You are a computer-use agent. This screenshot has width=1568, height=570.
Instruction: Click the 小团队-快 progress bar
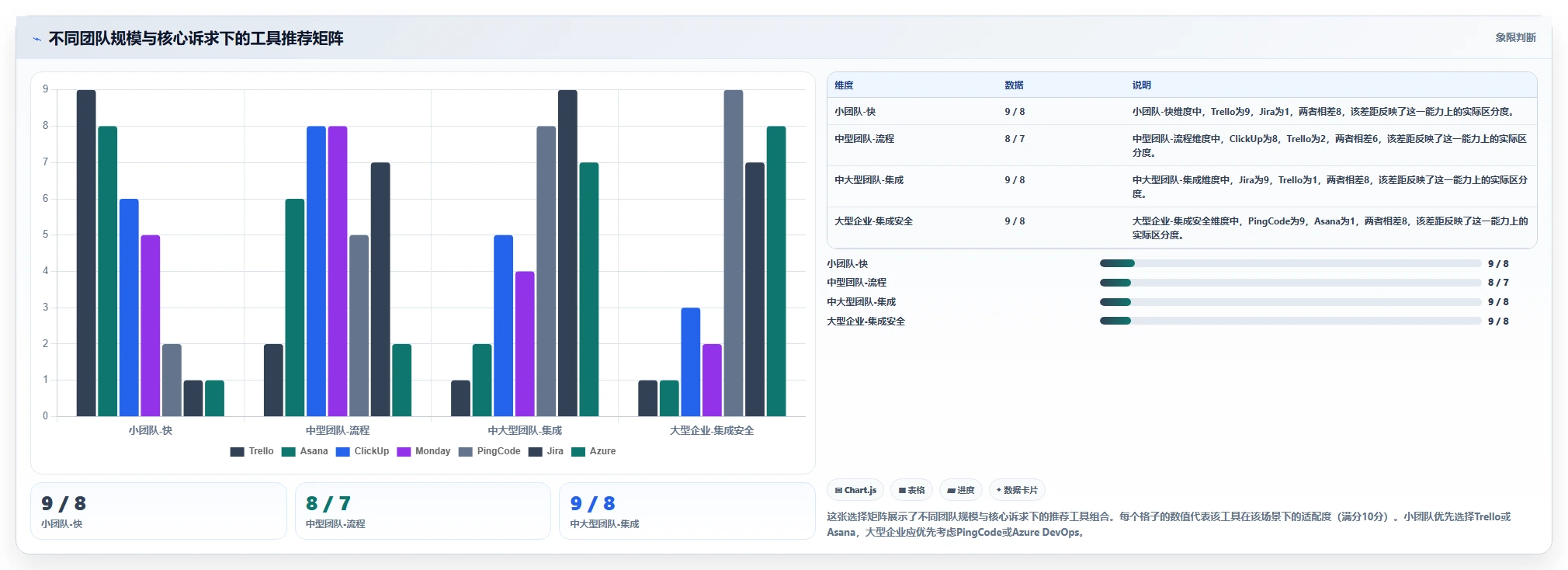coord(1290,263)
